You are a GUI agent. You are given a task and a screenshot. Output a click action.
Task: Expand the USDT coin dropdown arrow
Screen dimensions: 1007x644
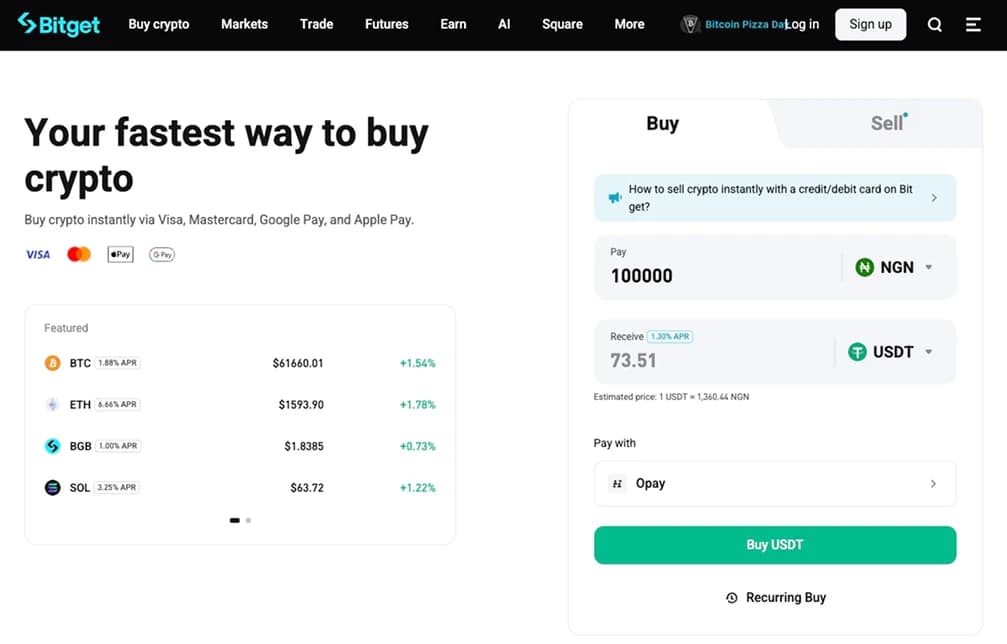[929, 352]
